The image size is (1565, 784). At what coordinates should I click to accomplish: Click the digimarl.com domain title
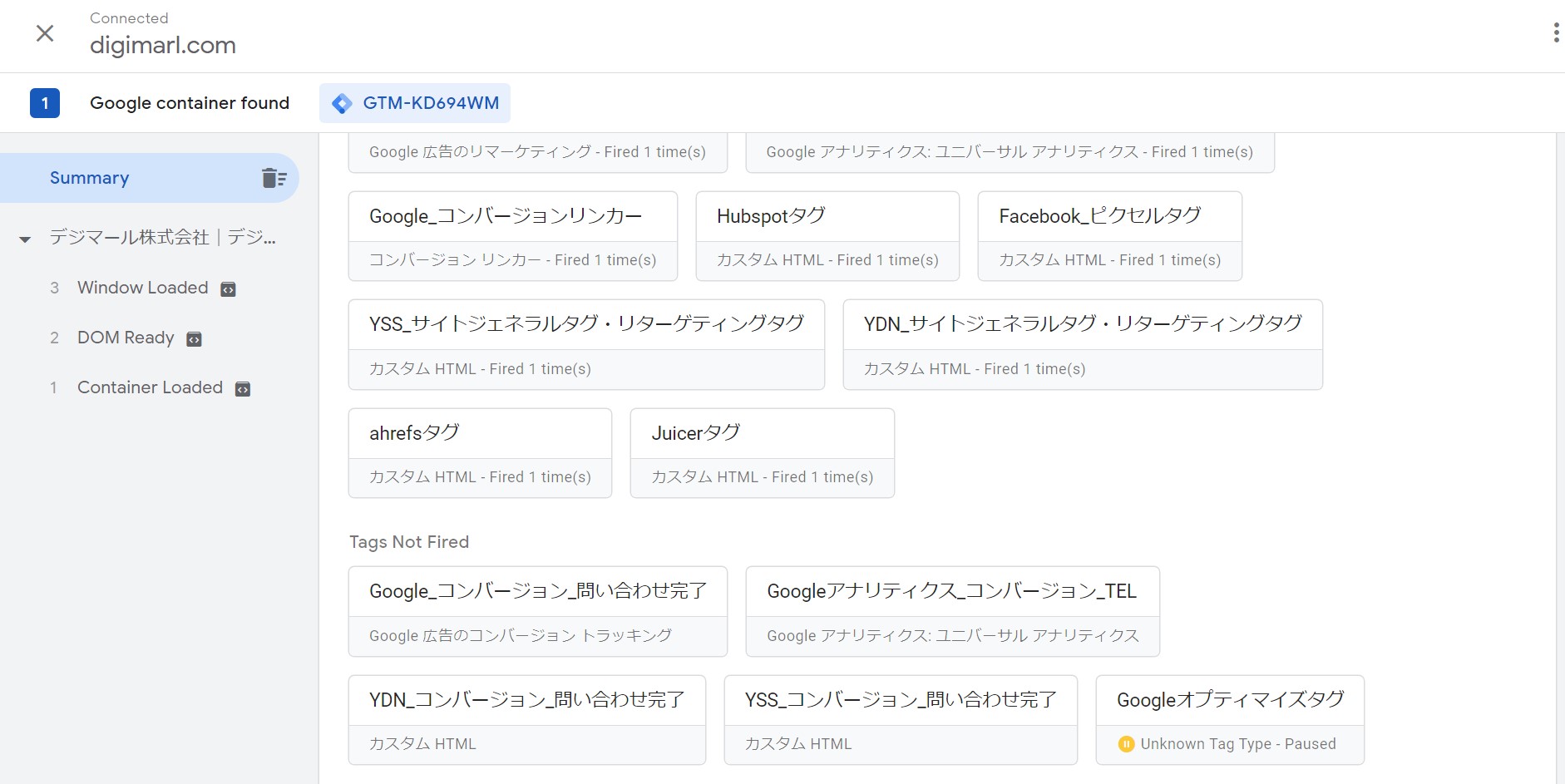(x=163, y=45)
